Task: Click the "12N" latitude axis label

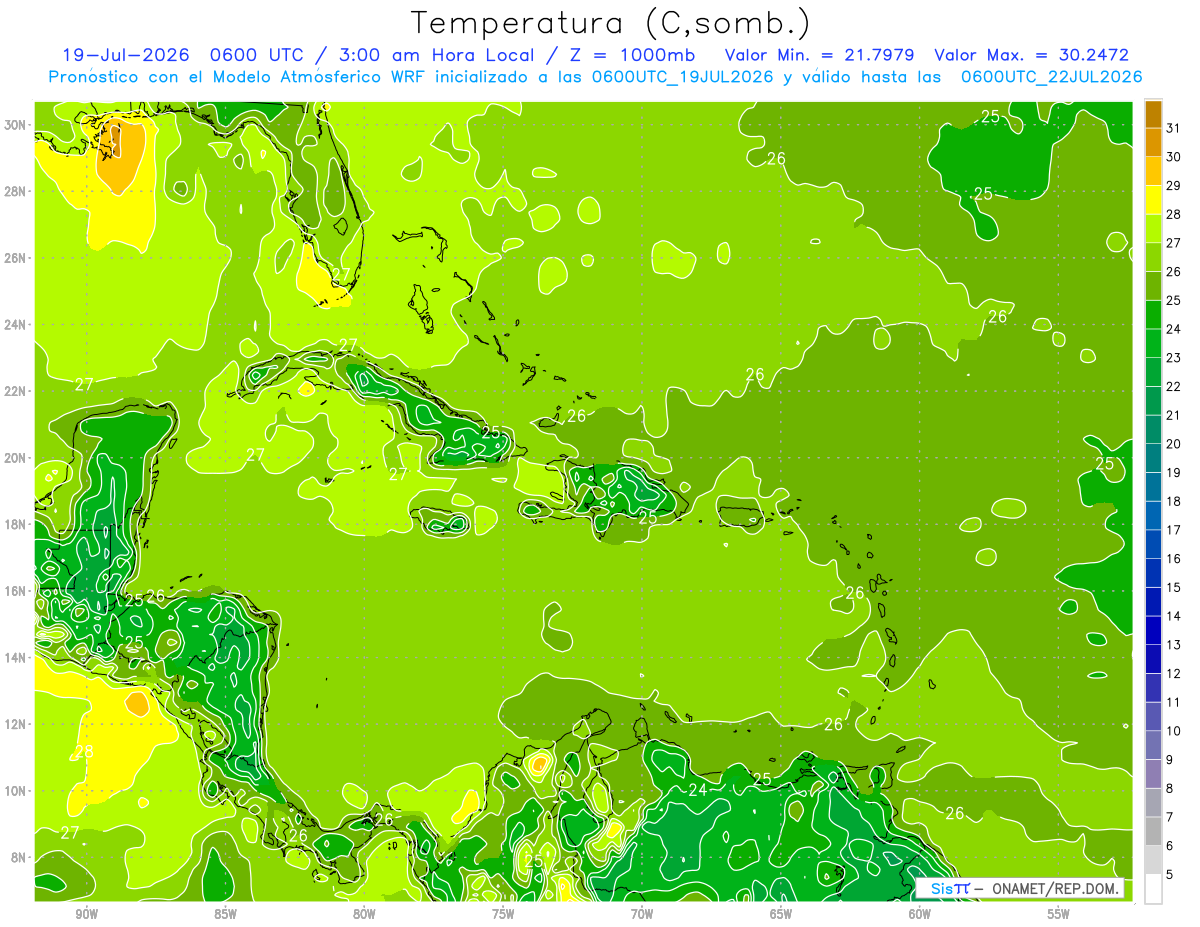Action: coord(15,724)
